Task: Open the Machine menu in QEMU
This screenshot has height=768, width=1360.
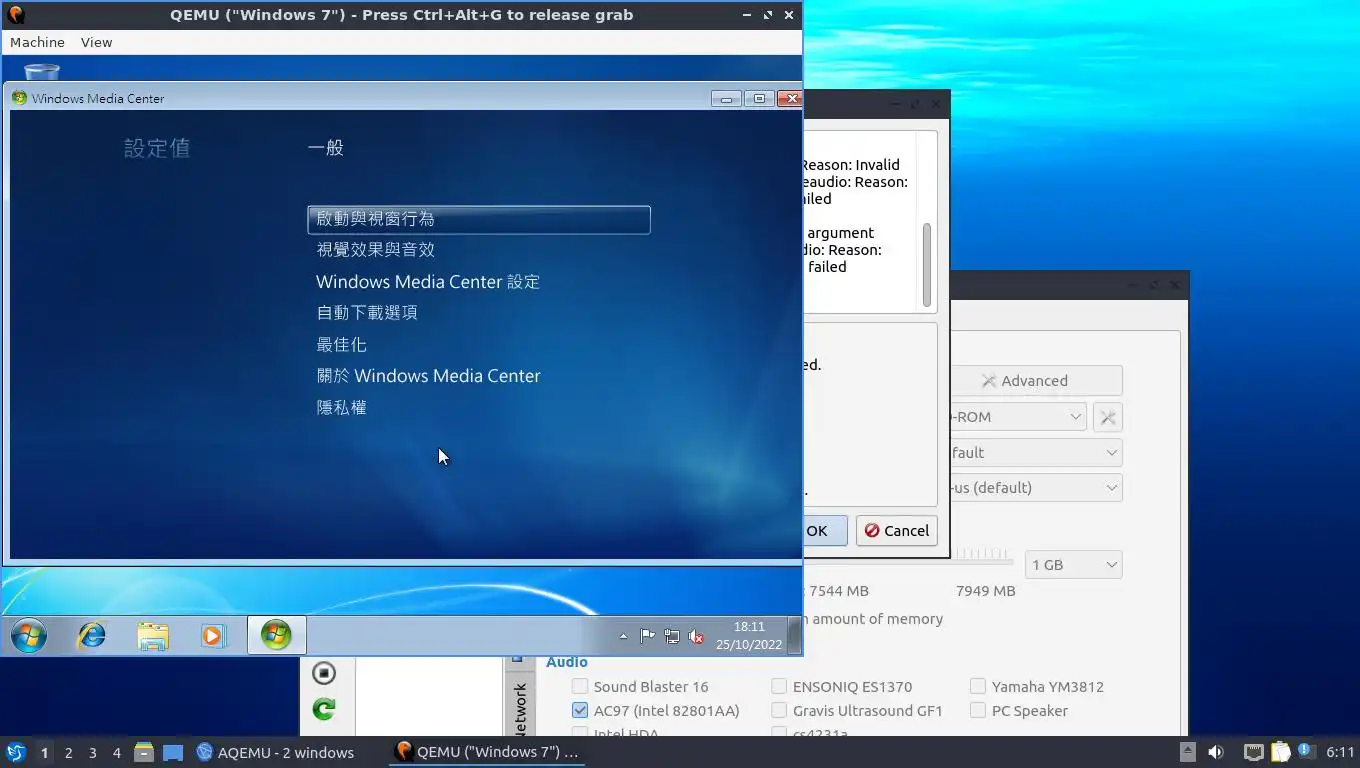Action: click(37, 42)
